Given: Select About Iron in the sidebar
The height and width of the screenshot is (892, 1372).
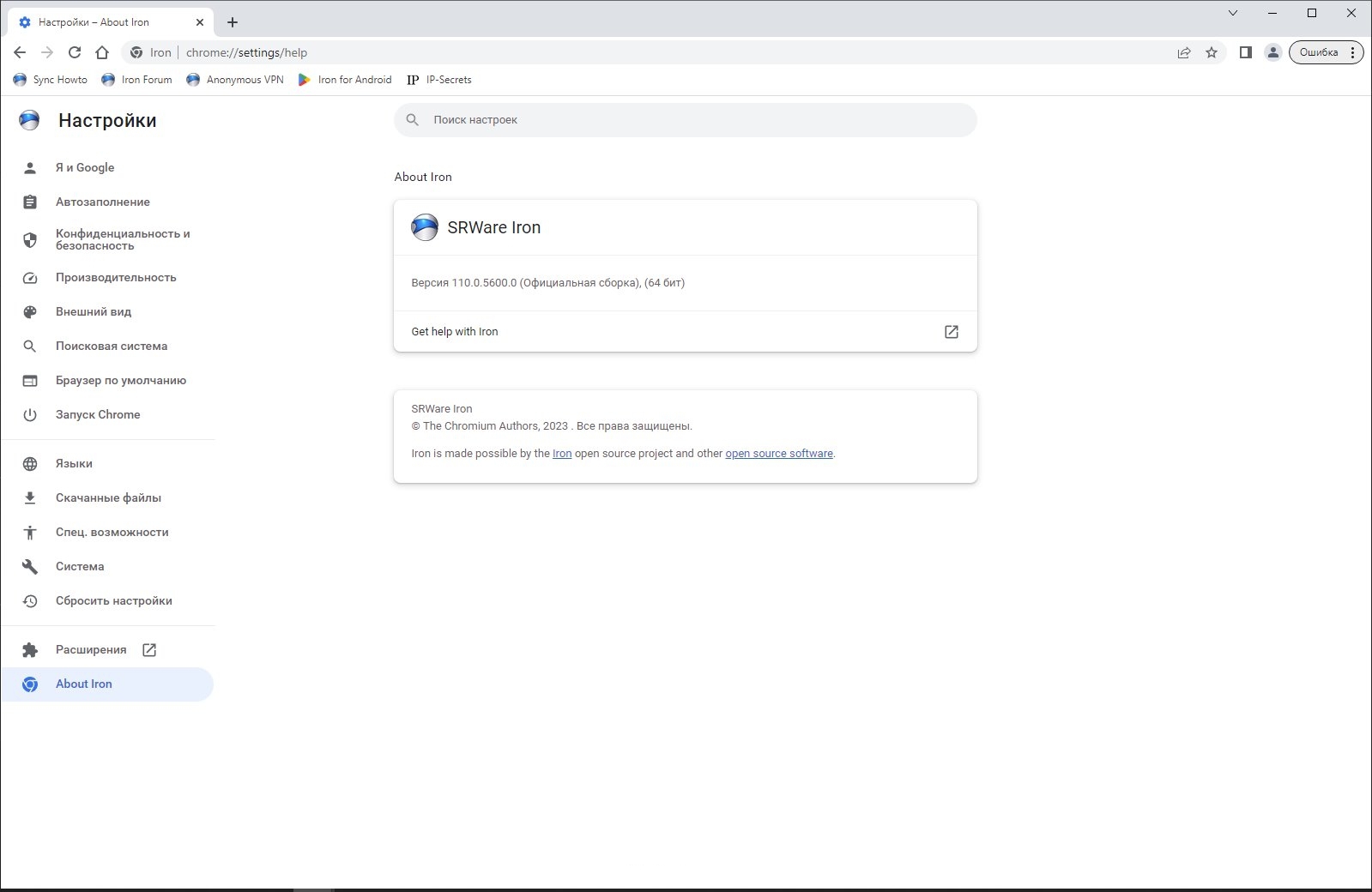Looking at the screenshot, I should (107, 684).
